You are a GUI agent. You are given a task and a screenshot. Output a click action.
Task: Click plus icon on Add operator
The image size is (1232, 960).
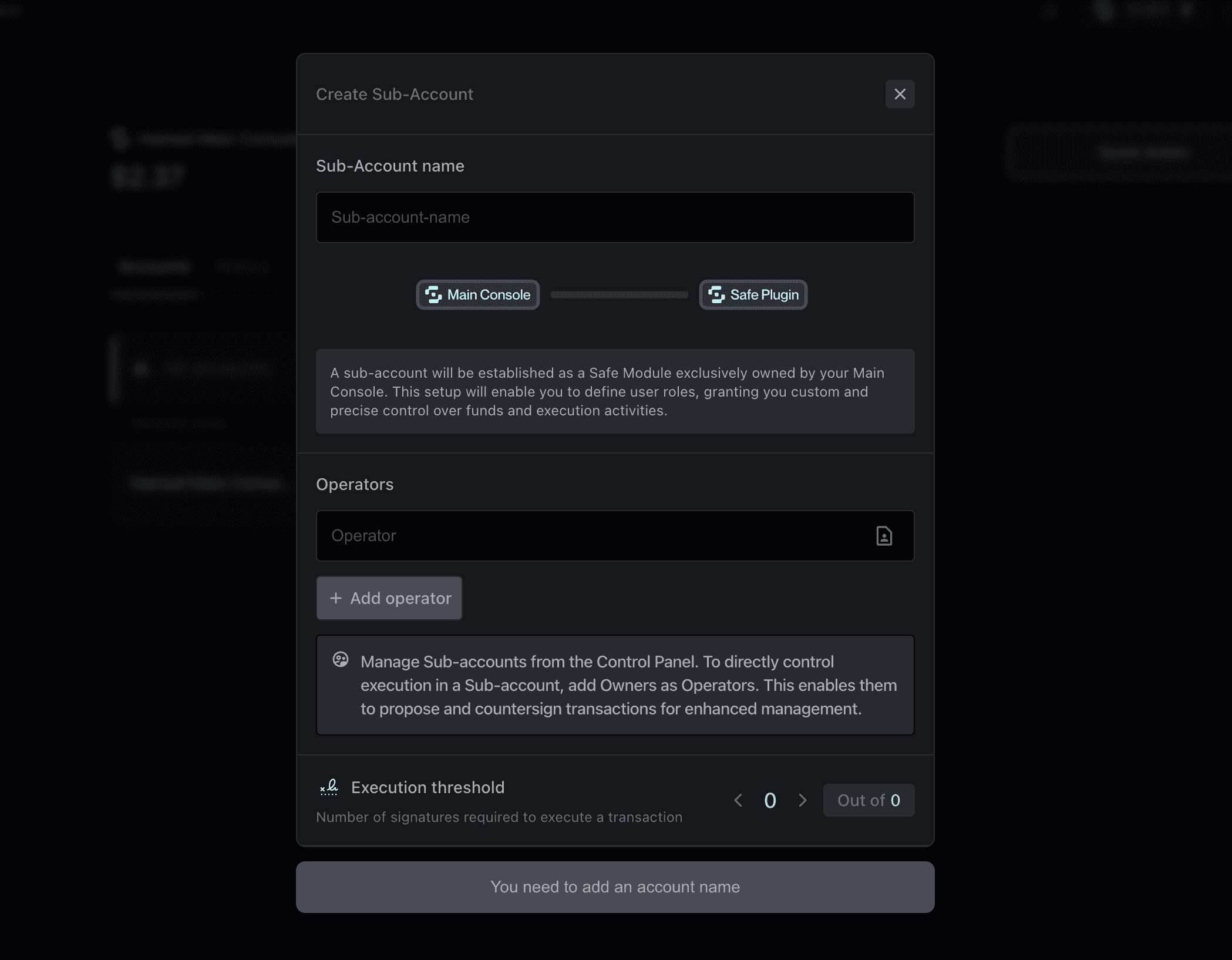(336, 598)
